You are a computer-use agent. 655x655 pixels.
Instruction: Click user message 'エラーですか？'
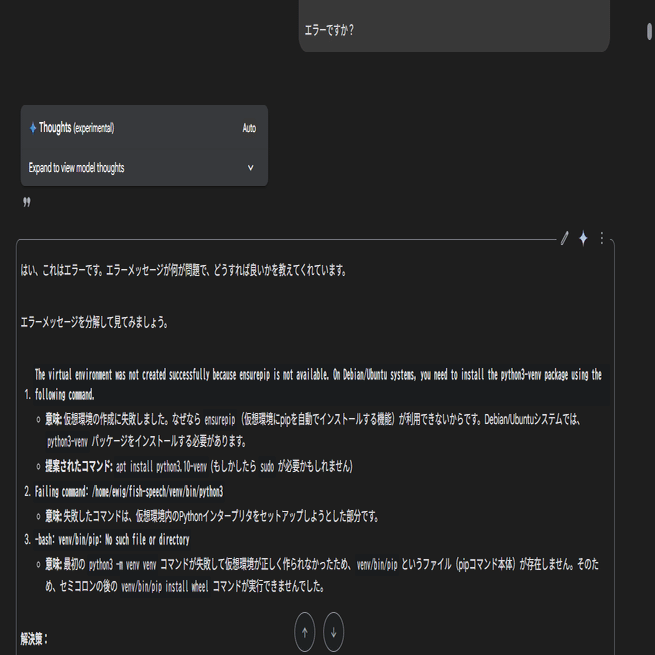click(x=329, y=30)
